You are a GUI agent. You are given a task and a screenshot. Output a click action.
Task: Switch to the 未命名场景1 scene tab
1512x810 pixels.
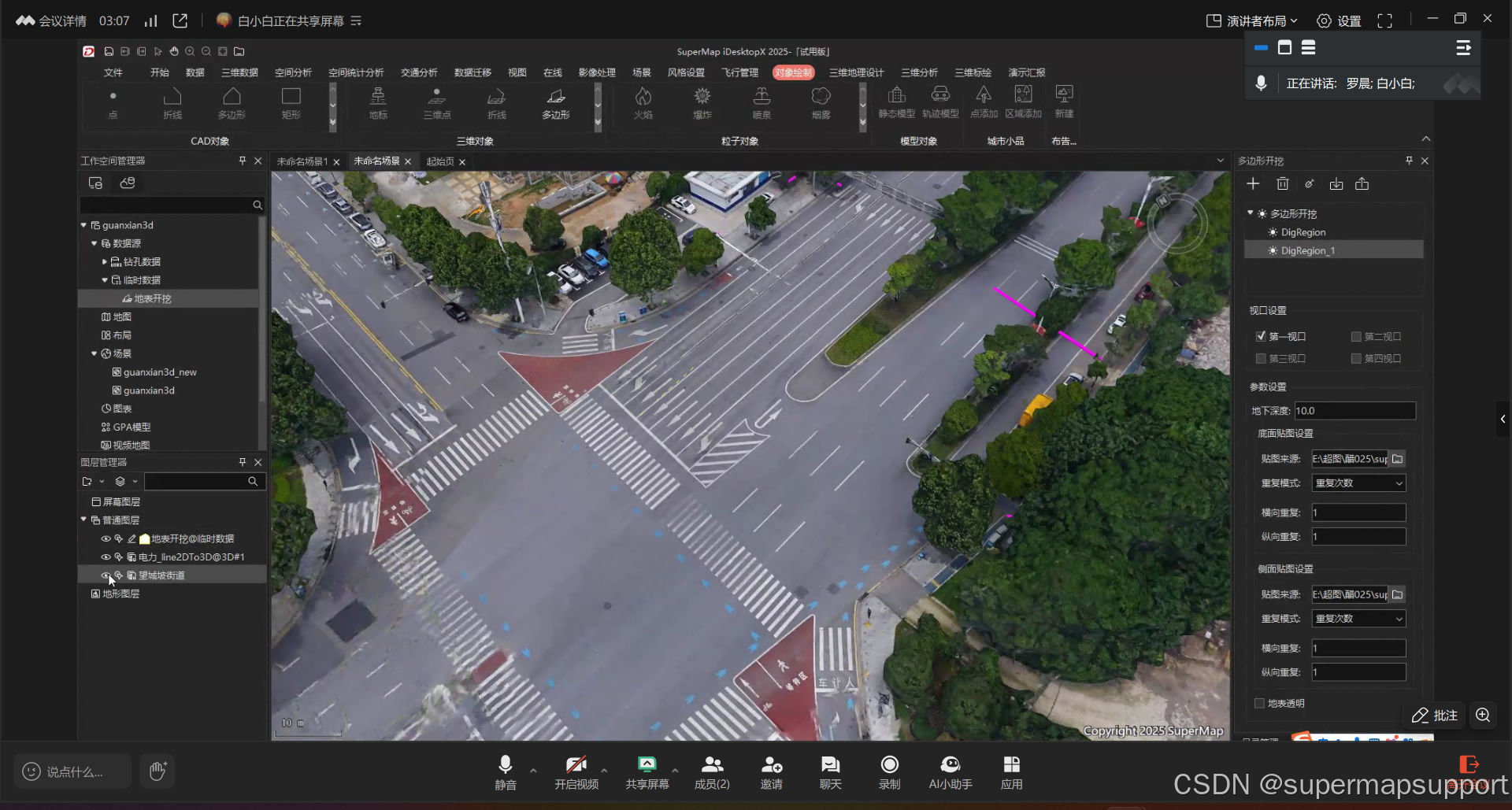click(x=302, y=161)
